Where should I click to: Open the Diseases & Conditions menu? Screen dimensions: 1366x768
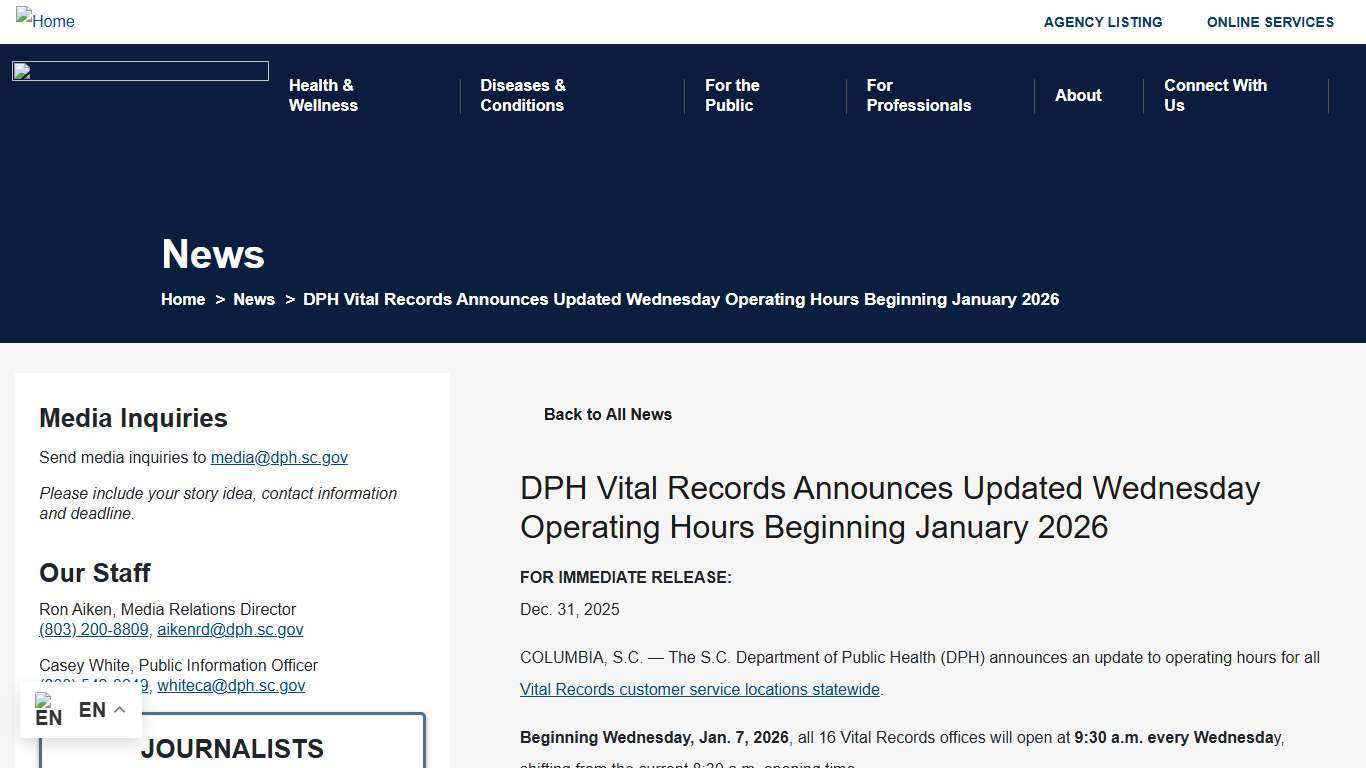(x=523, y=95)
